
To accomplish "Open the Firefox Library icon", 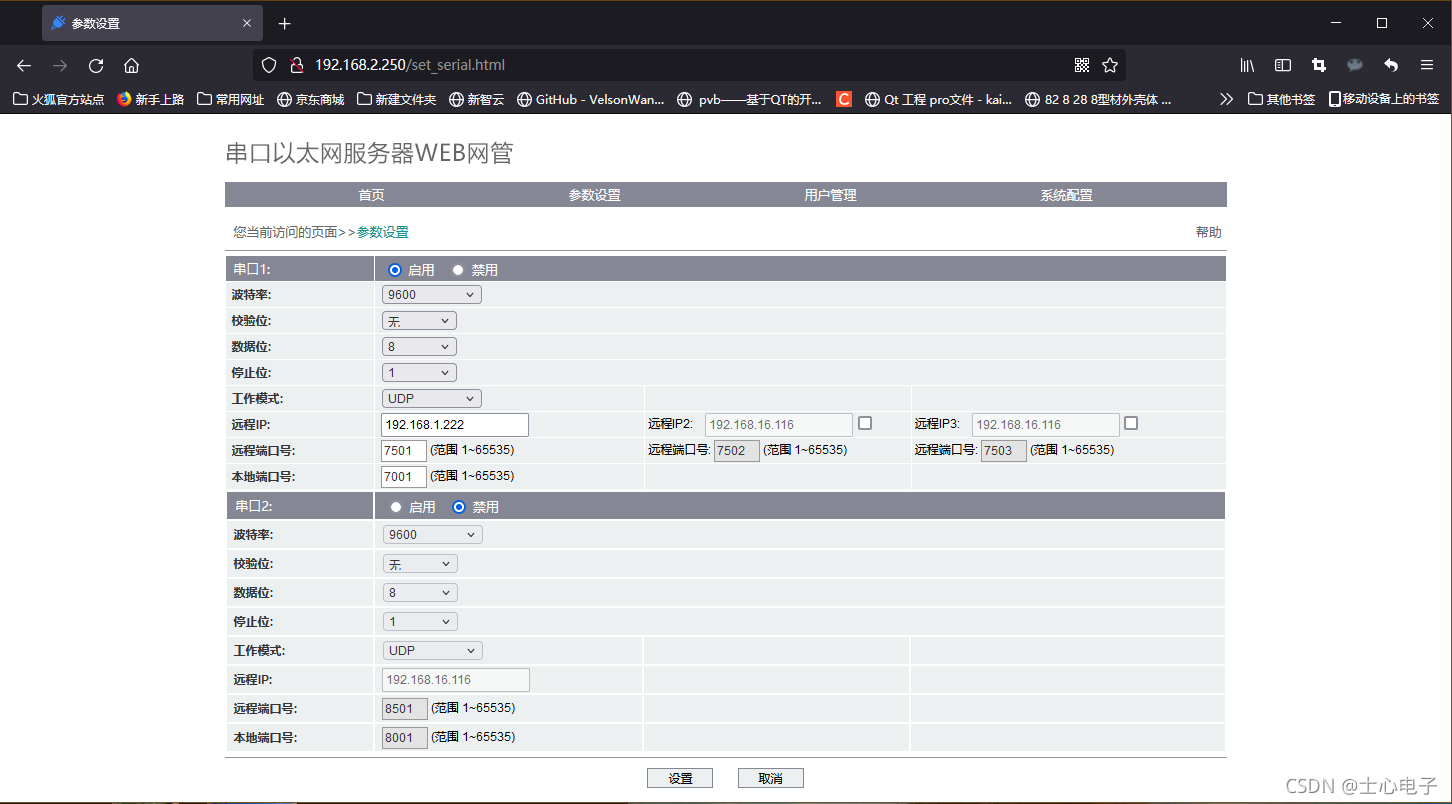I will coord(1246,65).
